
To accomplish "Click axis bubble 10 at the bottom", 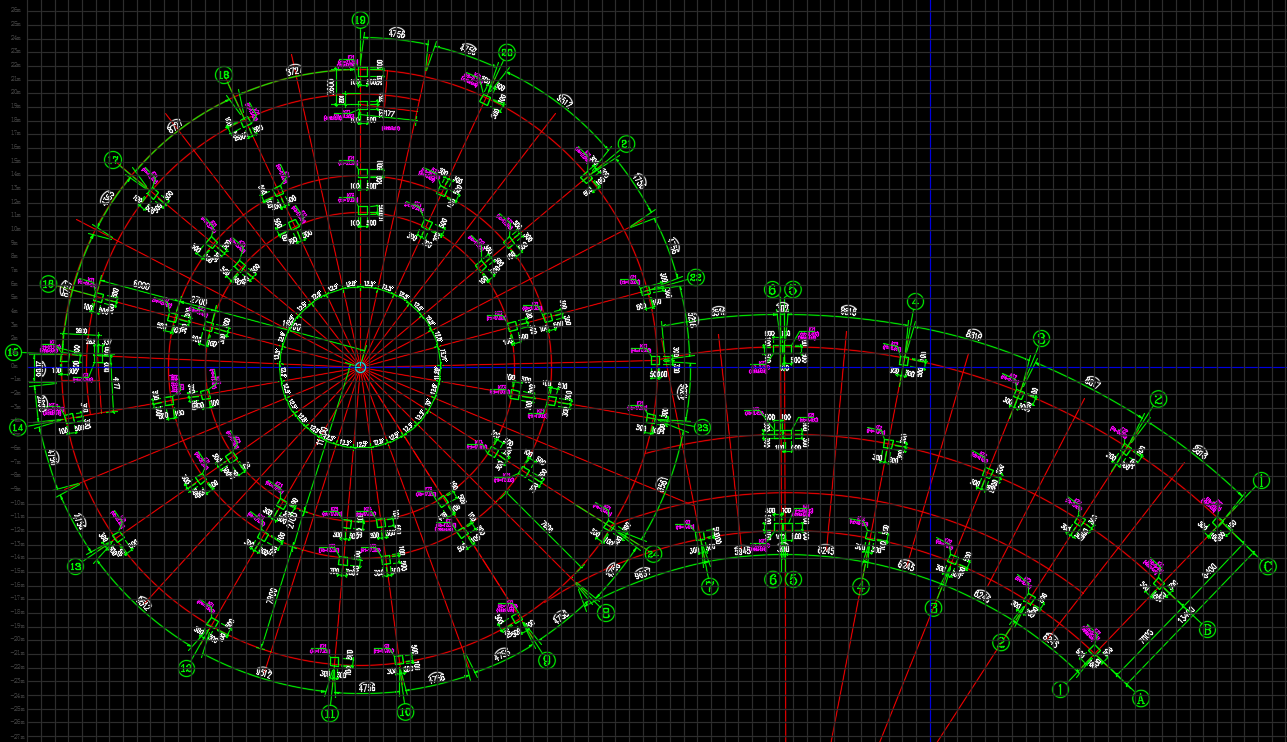I will point(405,712).
